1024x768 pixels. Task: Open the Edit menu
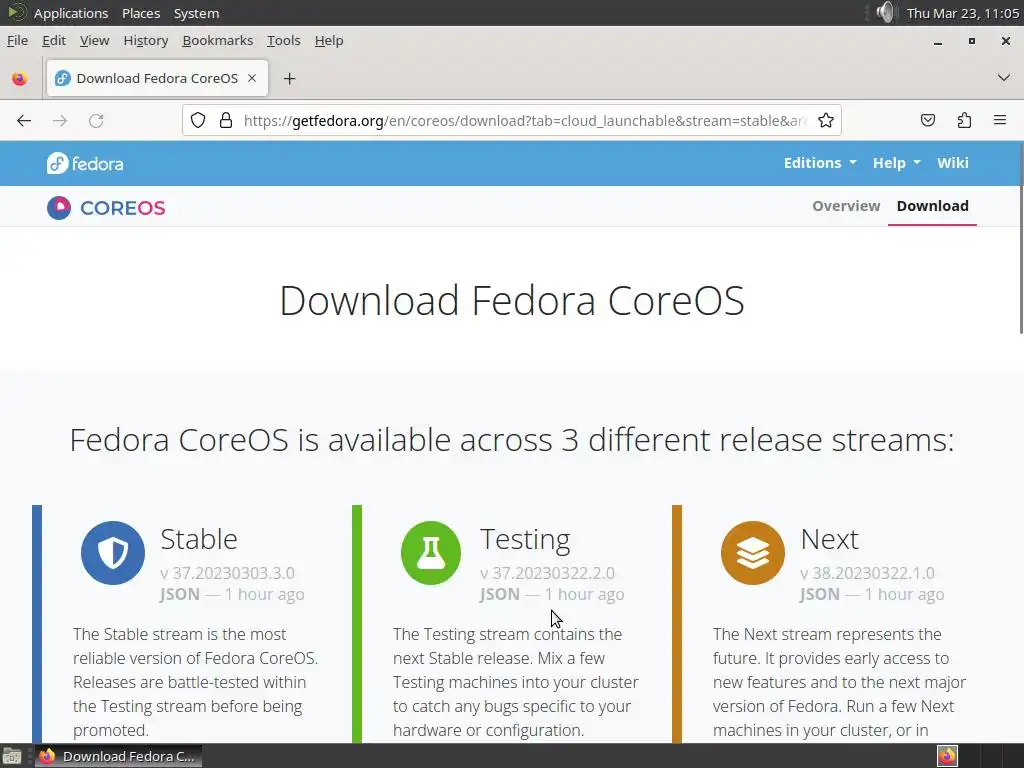tap(54, 40)
